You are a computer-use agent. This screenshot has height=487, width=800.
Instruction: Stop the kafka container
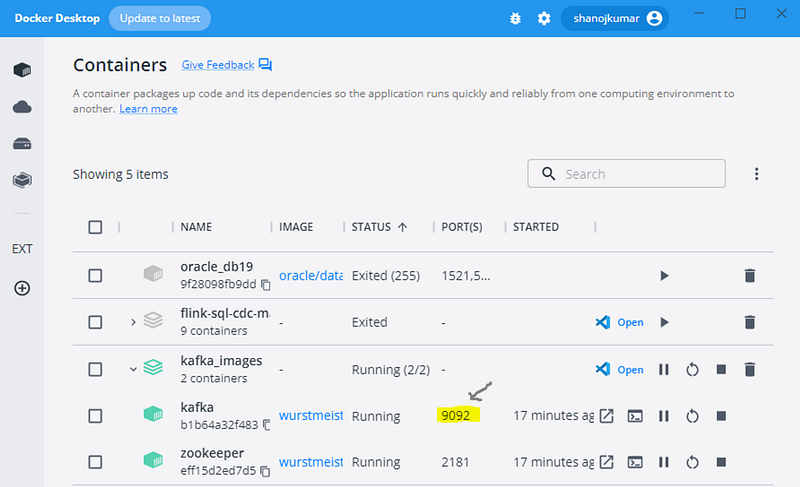point(721,416)
